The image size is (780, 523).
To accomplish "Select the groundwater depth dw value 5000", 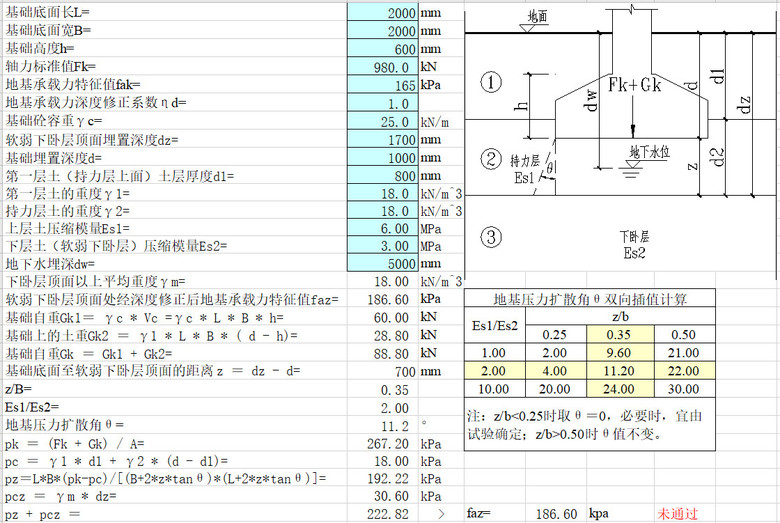I will (x=381, y=264).
